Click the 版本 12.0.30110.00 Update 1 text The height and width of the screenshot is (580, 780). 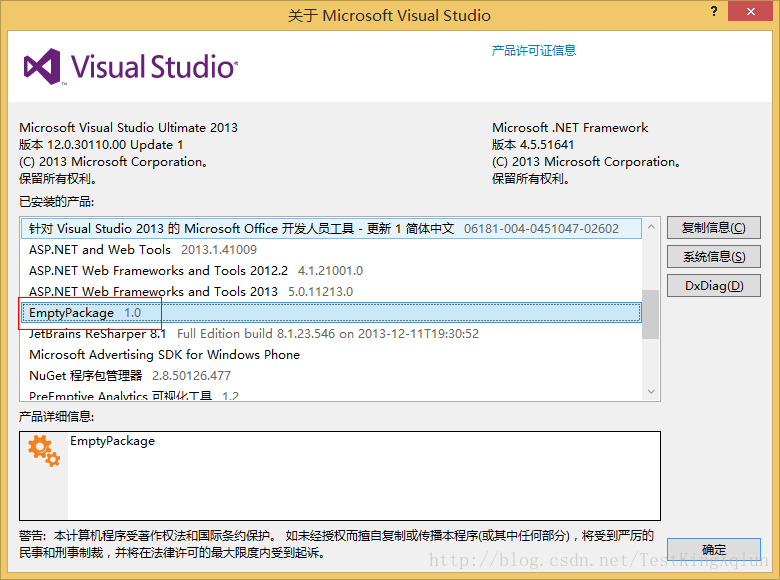101,145
